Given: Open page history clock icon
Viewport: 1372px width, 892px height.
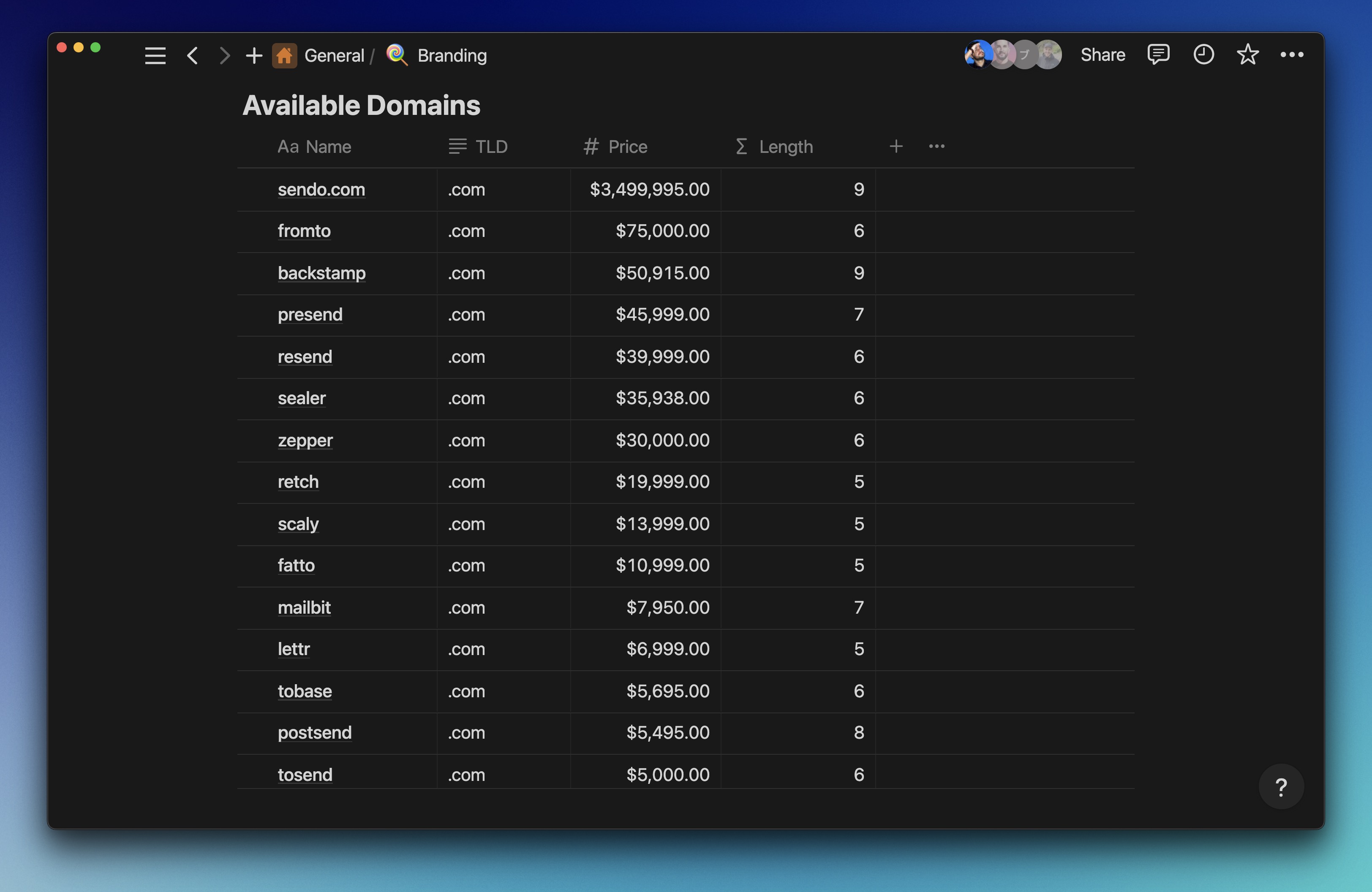Looking at the screenshot, I should click(1203, 55).
